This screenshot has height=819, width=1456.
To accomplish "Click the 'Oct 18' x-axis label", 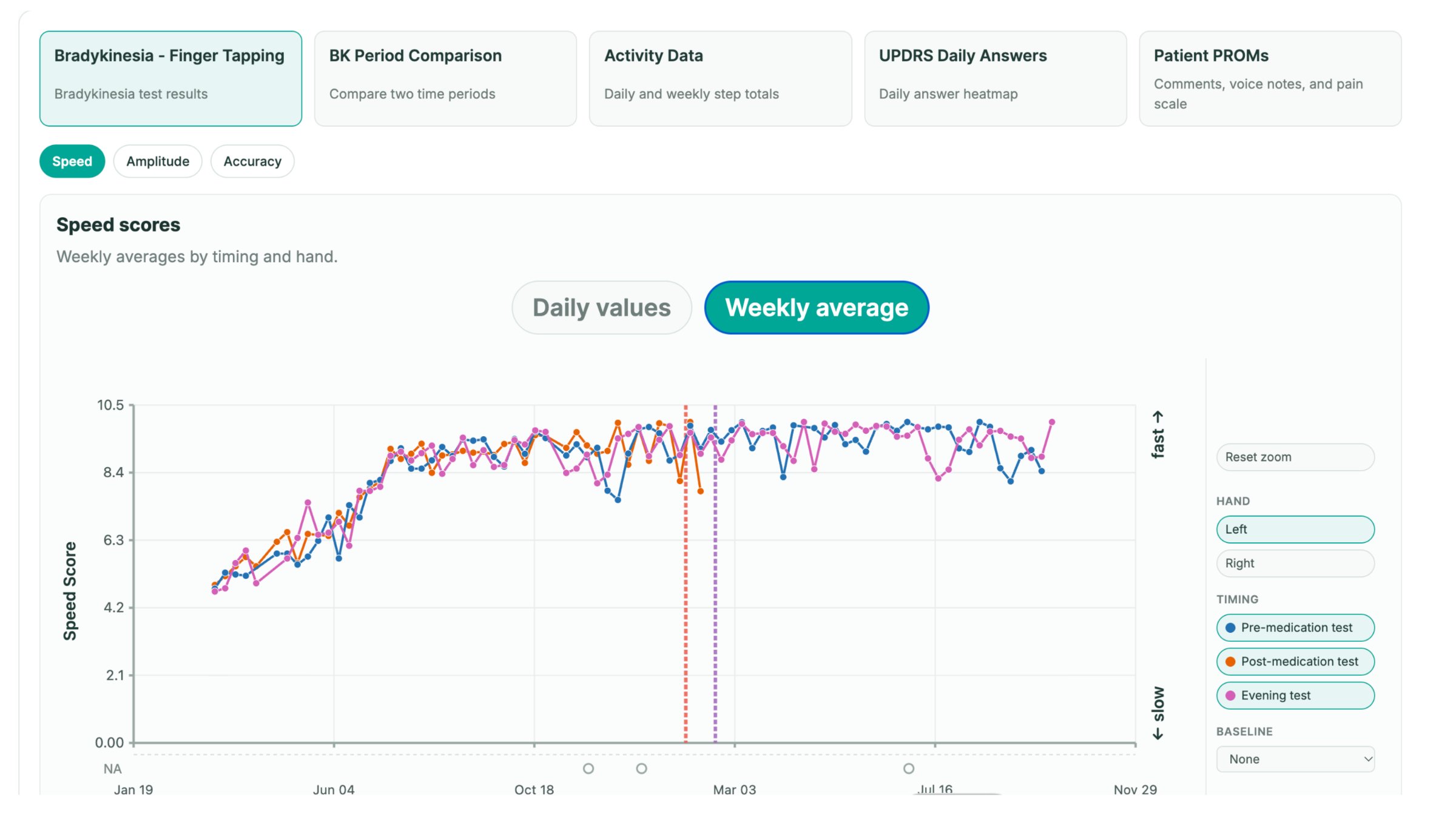I will point(534,790).
